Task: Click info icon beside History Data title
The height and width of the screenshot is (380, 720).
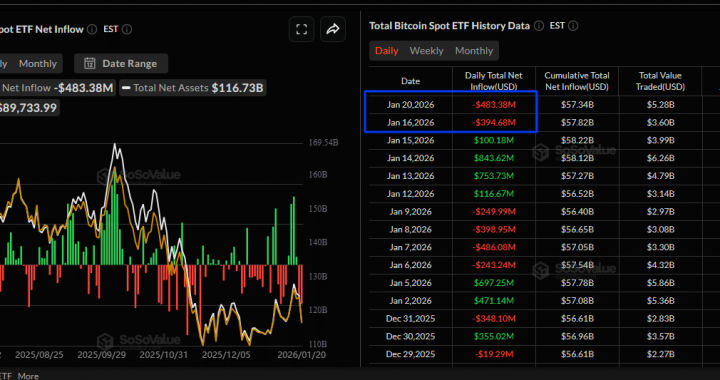Action: (539, 26)
